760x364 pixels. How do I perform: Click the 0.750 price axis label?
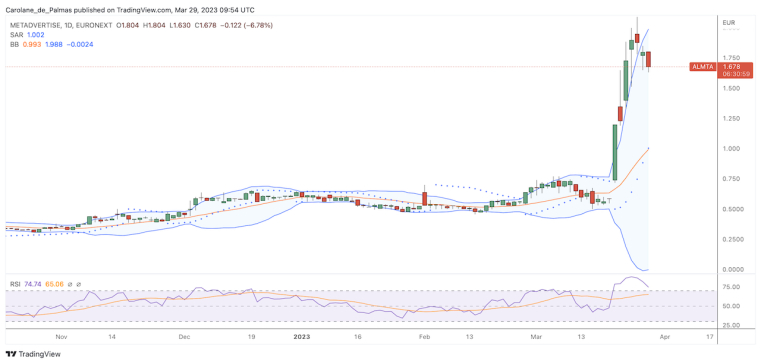click(x=730, y=179)
